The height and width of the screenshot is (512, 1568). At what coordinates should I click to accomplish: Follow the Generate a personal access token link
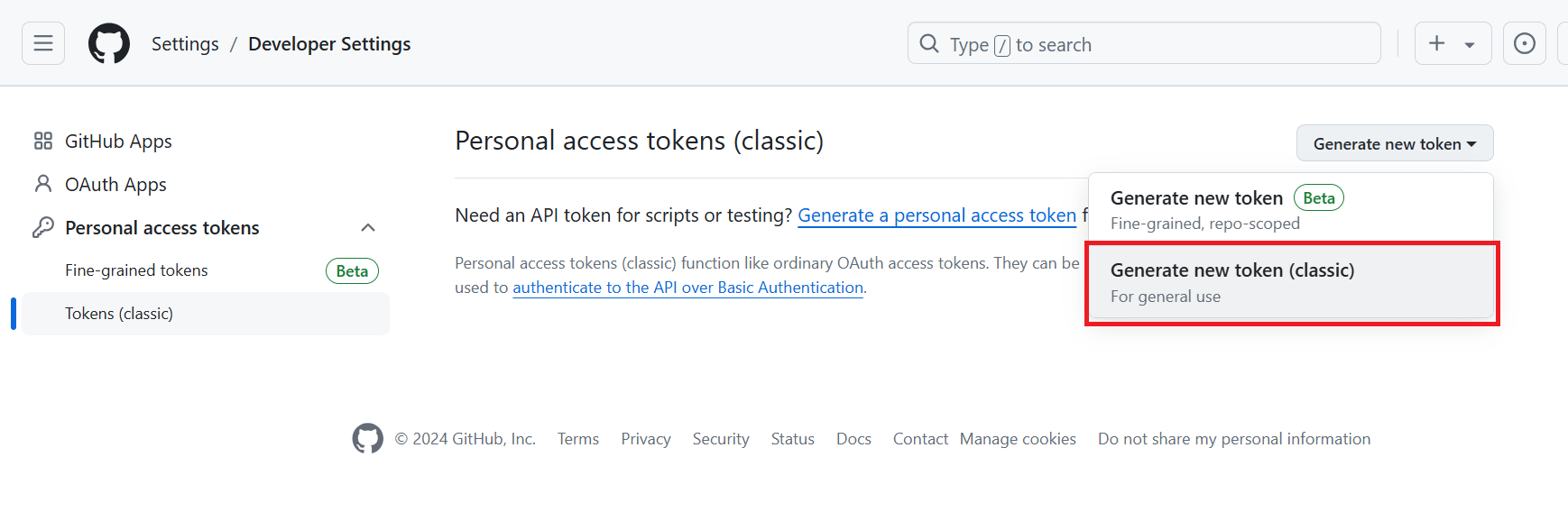pos(936,215)
